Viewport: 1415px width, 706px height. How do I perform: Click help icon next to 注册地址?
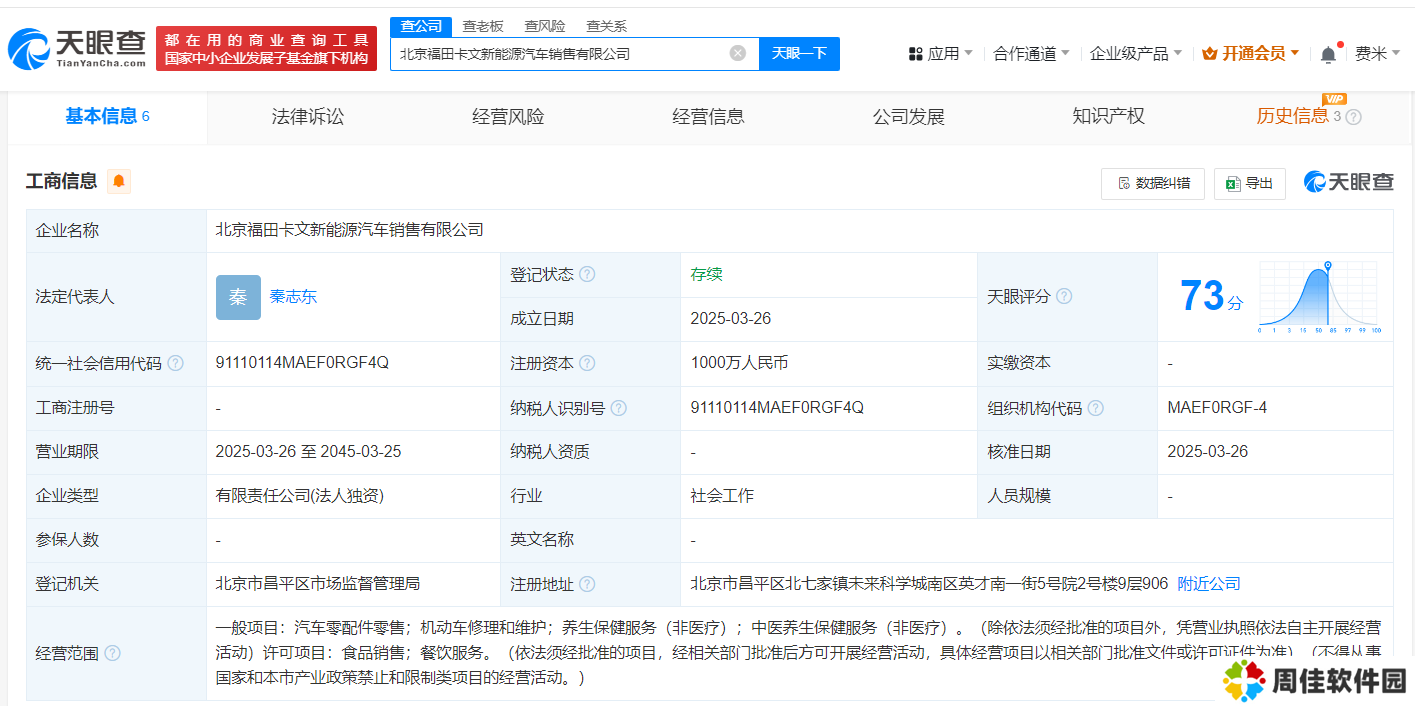[587, 584]
